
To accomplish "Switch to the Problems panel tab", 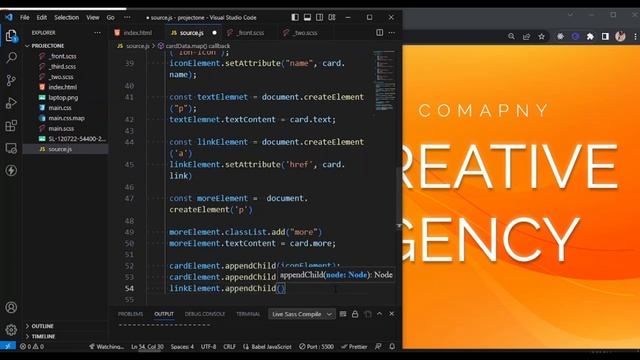I will [x=131, y=314].
